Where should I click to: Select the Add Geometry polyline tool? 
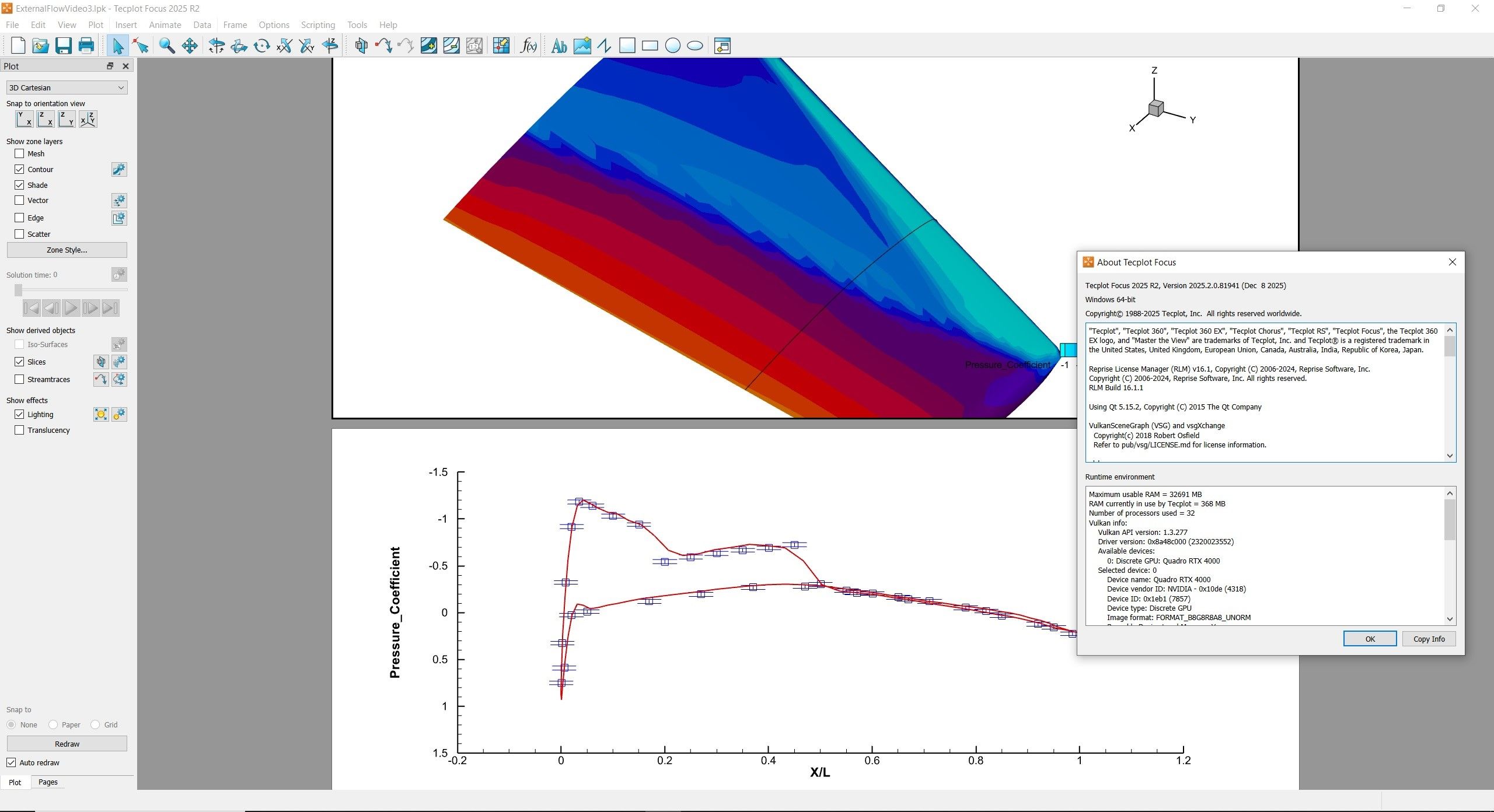pyautogui.click(x=604, y=45)
